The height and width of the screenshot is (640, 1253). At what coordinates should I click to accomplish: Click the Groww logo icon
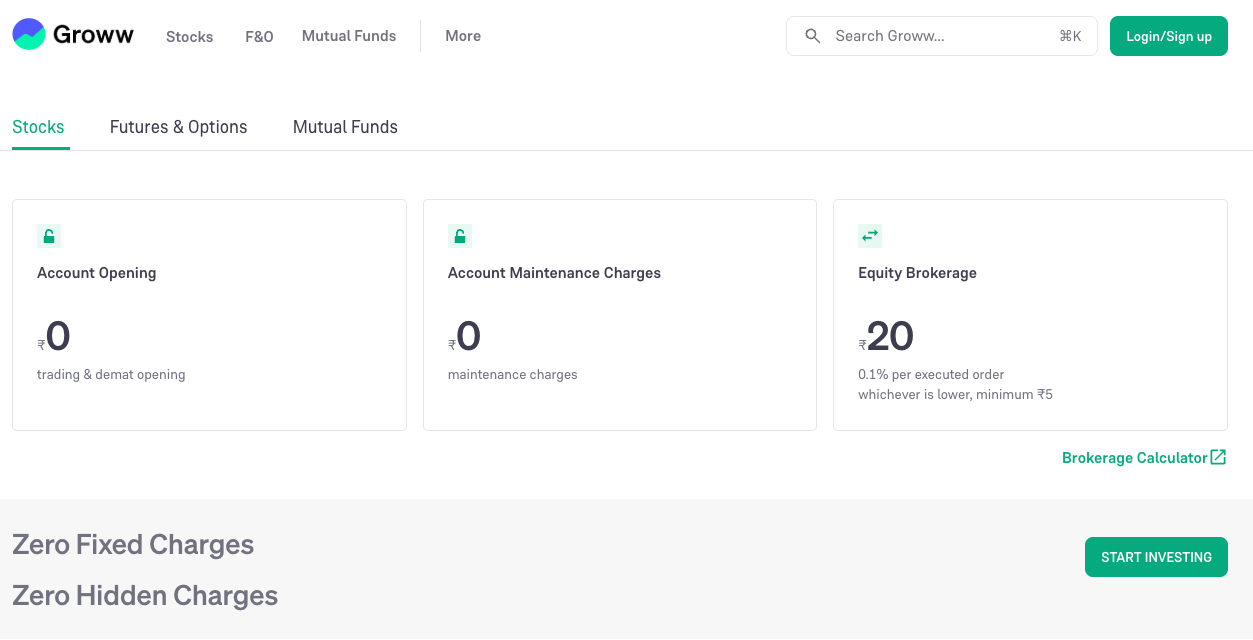pyautogui.click(x=29, y=34)
